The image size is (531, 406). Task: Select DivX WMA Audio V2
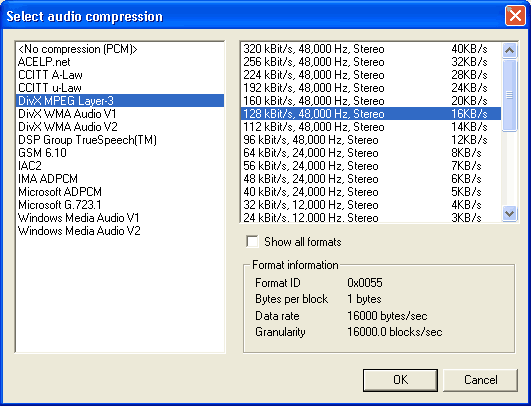120,127
